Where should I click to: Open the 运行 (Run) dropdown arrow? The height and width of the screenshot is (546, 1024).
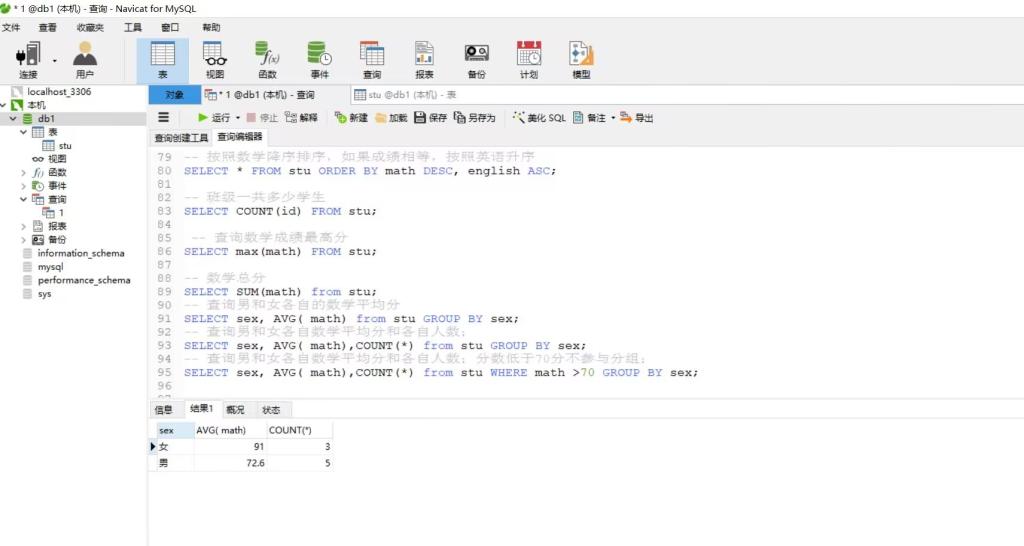click(x=238, y=118)
